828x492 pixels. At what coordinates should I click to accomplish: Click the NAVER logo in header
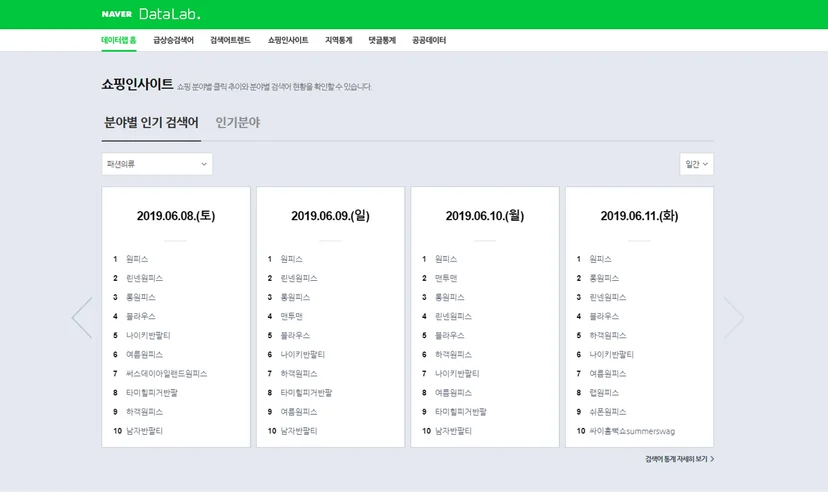[x=117, y=14]
